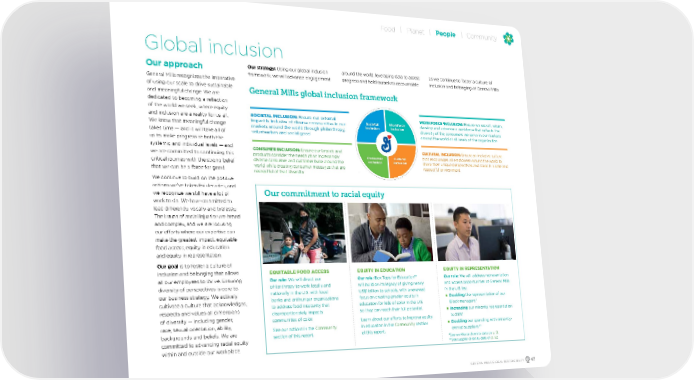694x380 pixels.
Task: Click the photo of woman and child with food boxes
Action: 302,233
